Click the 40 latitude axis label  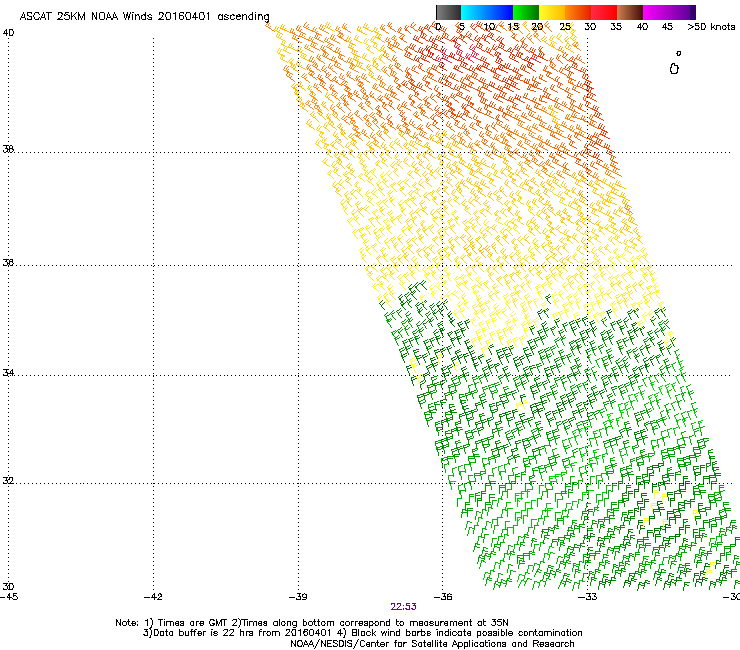coord(8,33)
